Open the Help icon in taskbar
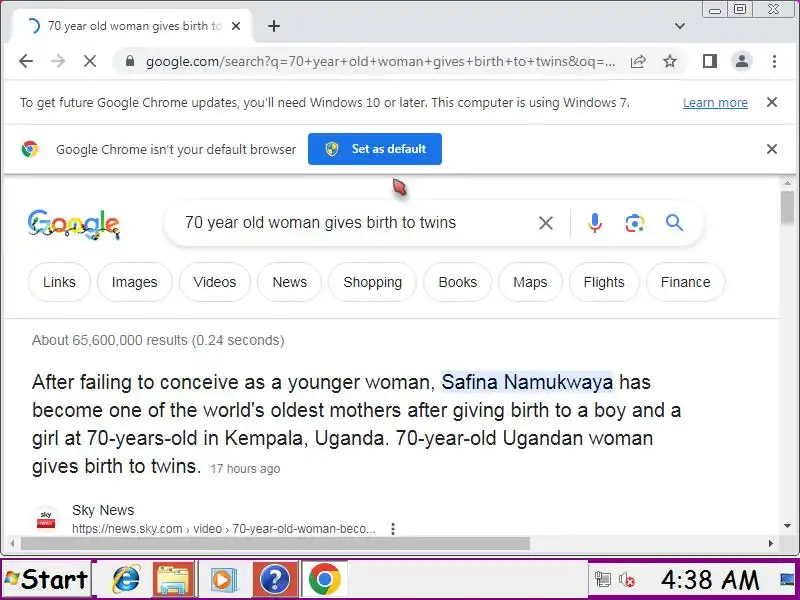Image resolution: width=800 pixels, height=600 pixels. coord(275,580)
